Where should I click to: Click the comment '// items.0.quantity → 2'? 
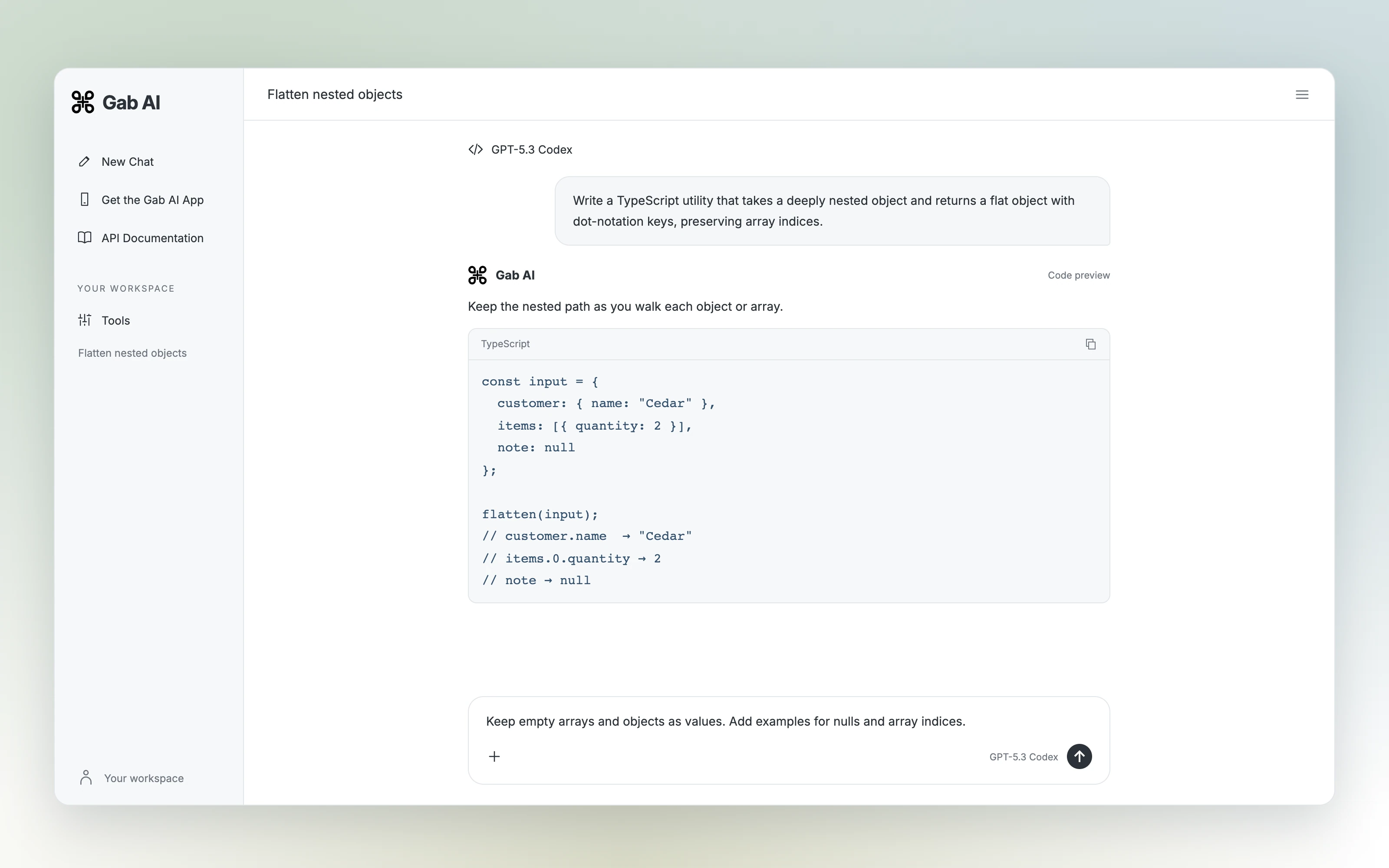571,559
